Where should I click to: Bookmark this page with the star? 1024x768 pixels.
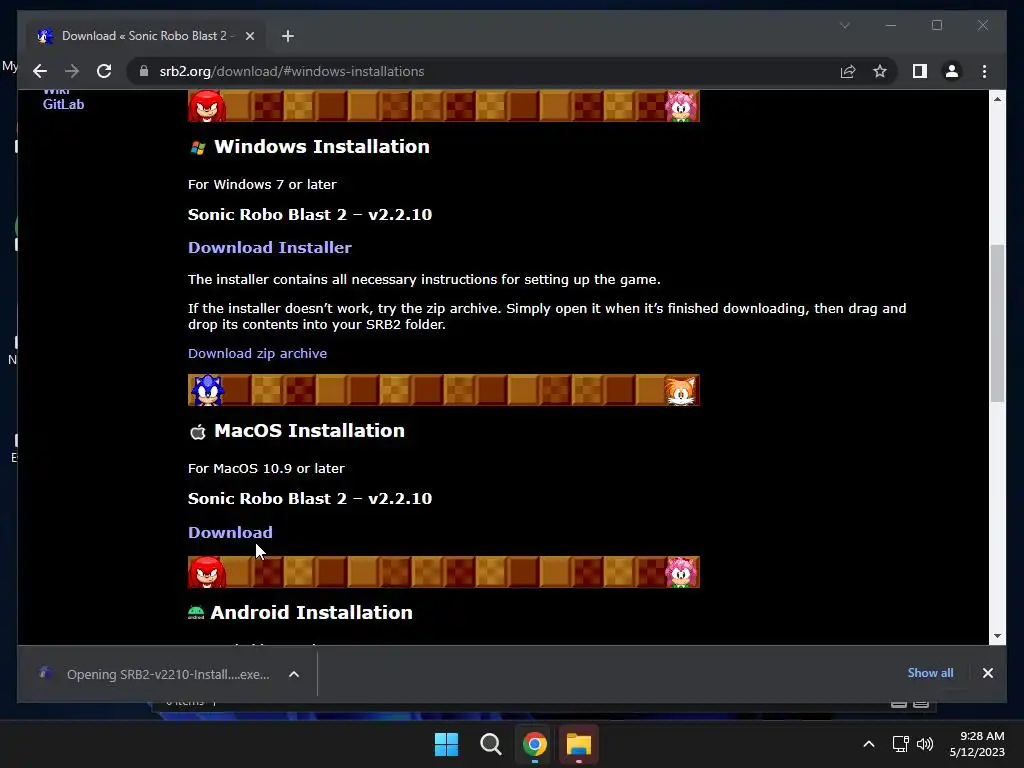click(x=880, y=71)
